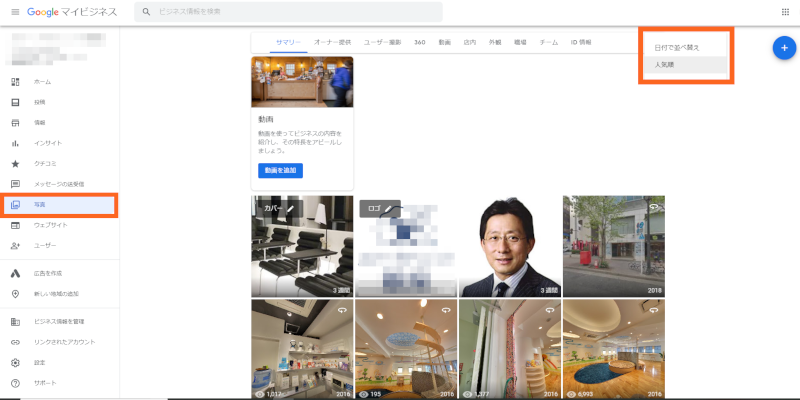Open 設定 settings in the sidebar

click(40, 363)
